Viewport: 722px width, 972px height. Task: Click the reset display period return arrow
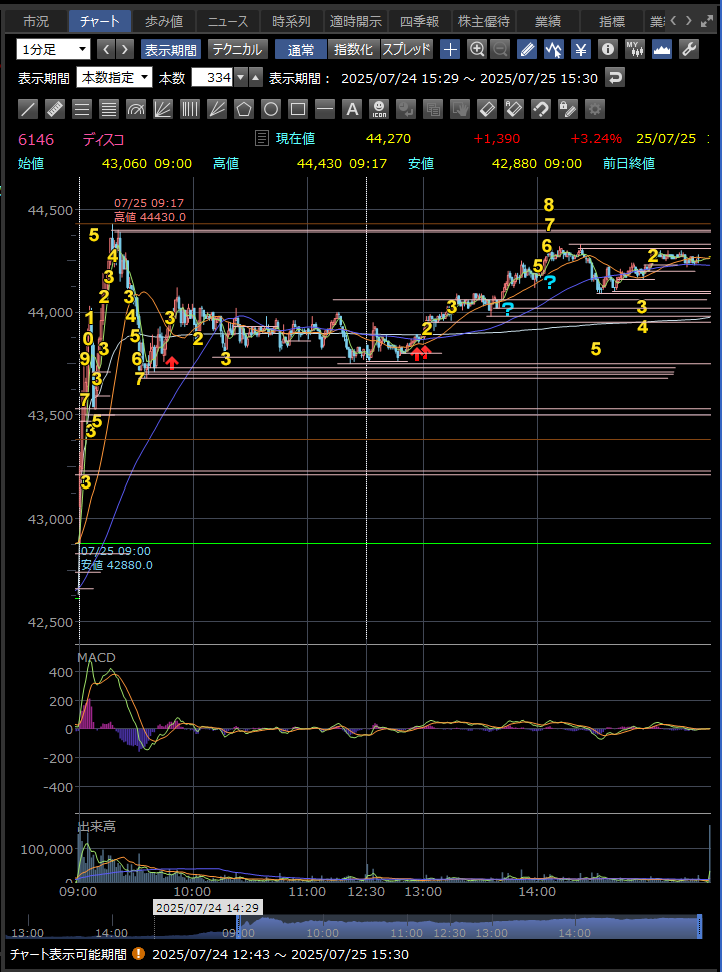pos(615,78)
